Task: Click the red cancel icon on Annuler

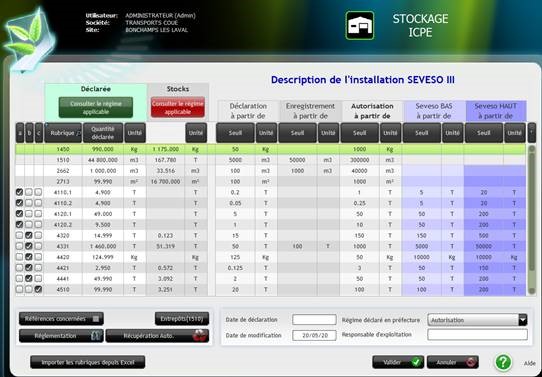Action: click(x=470, y=362)
